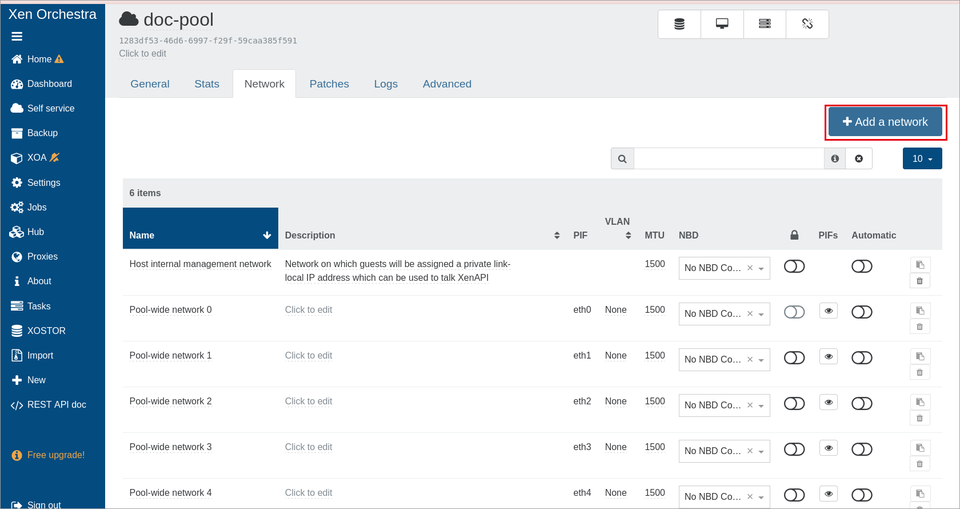The image size is (960, 509).
Task: Sort by the VLAN column arrows
Action: point(628,235)
